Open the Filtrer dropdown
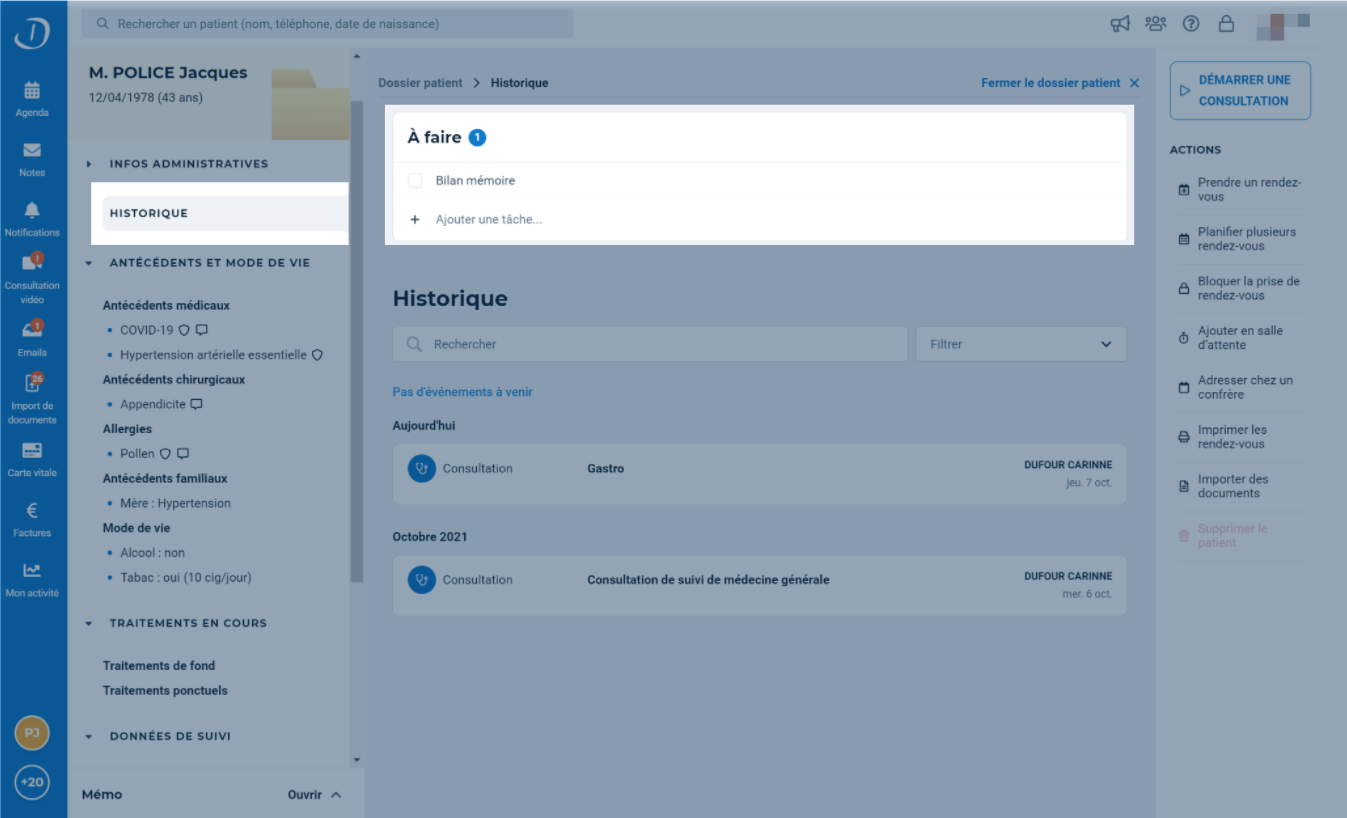Image resolution: width=1347 pixels, height=818 pixels. pos(1021,344)
